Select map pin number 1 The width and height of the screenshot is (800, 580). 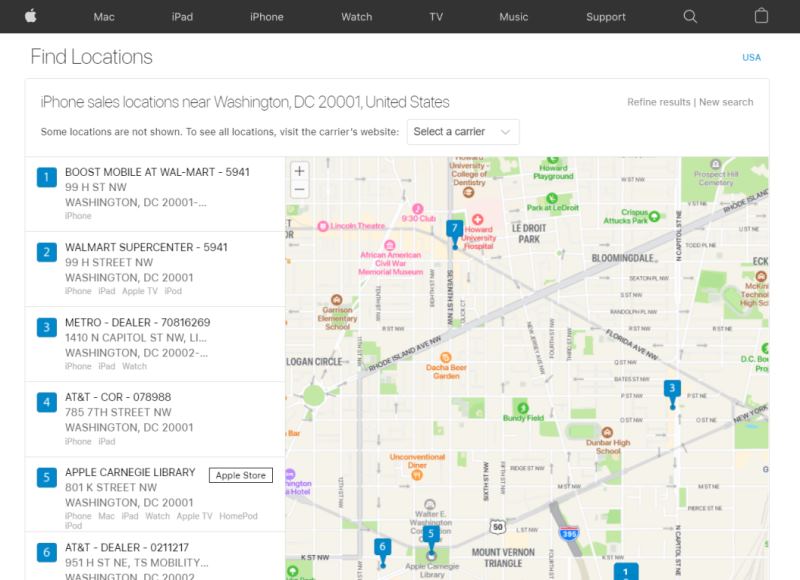click(626, 572)
